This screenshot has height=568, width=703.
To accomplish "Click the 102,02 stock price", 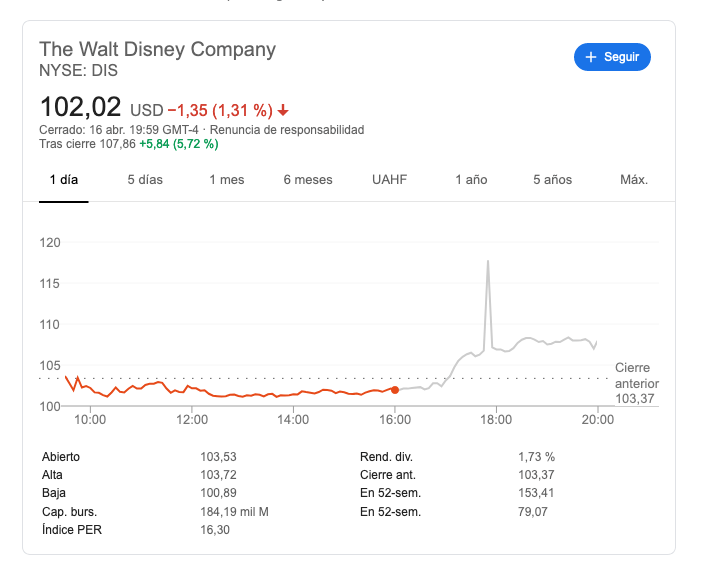I will coord(81,107).
